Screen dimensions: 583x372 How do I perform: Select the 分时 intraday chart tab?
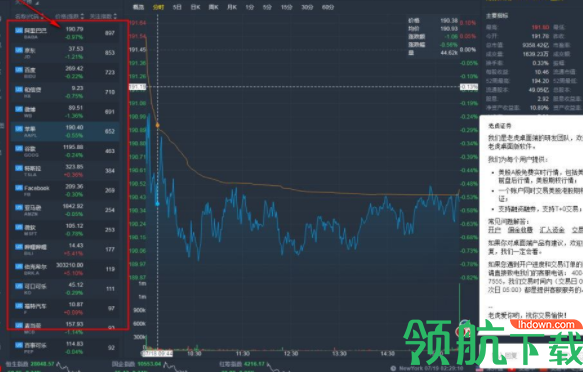[x=158, y=7]
